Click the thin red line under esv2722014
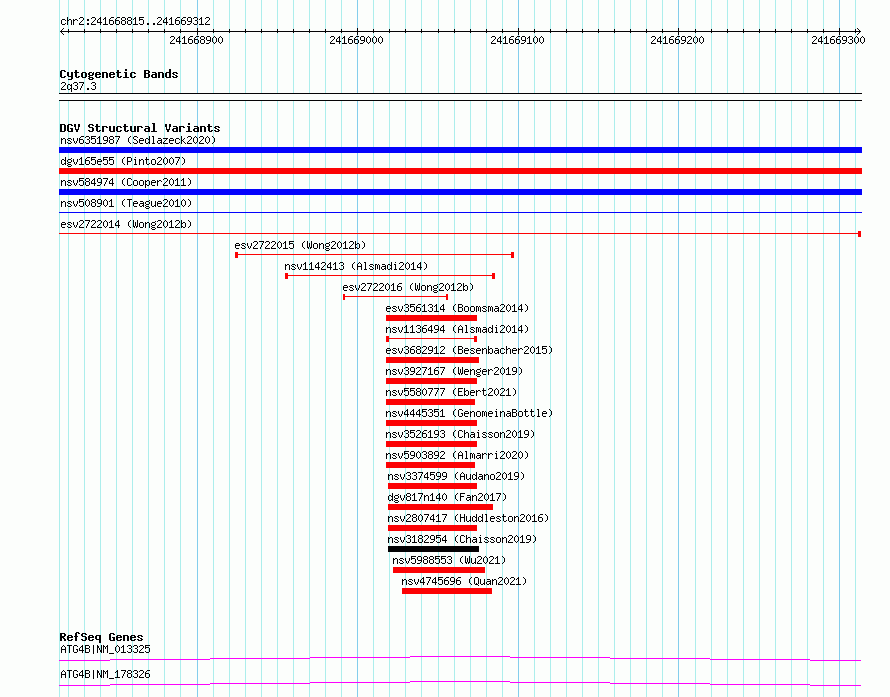 (x=460, y=234)
